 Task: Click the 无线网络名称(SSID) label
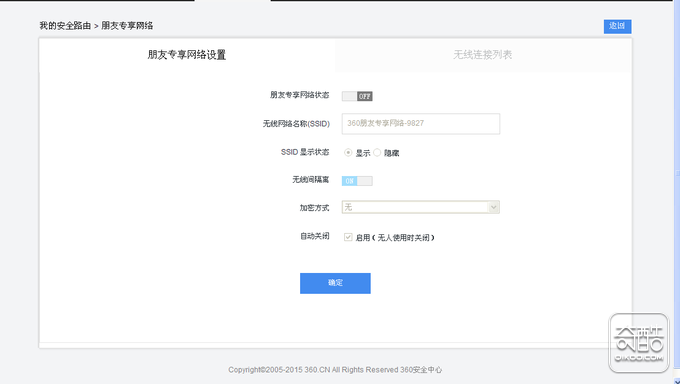(x=296, y=124)
